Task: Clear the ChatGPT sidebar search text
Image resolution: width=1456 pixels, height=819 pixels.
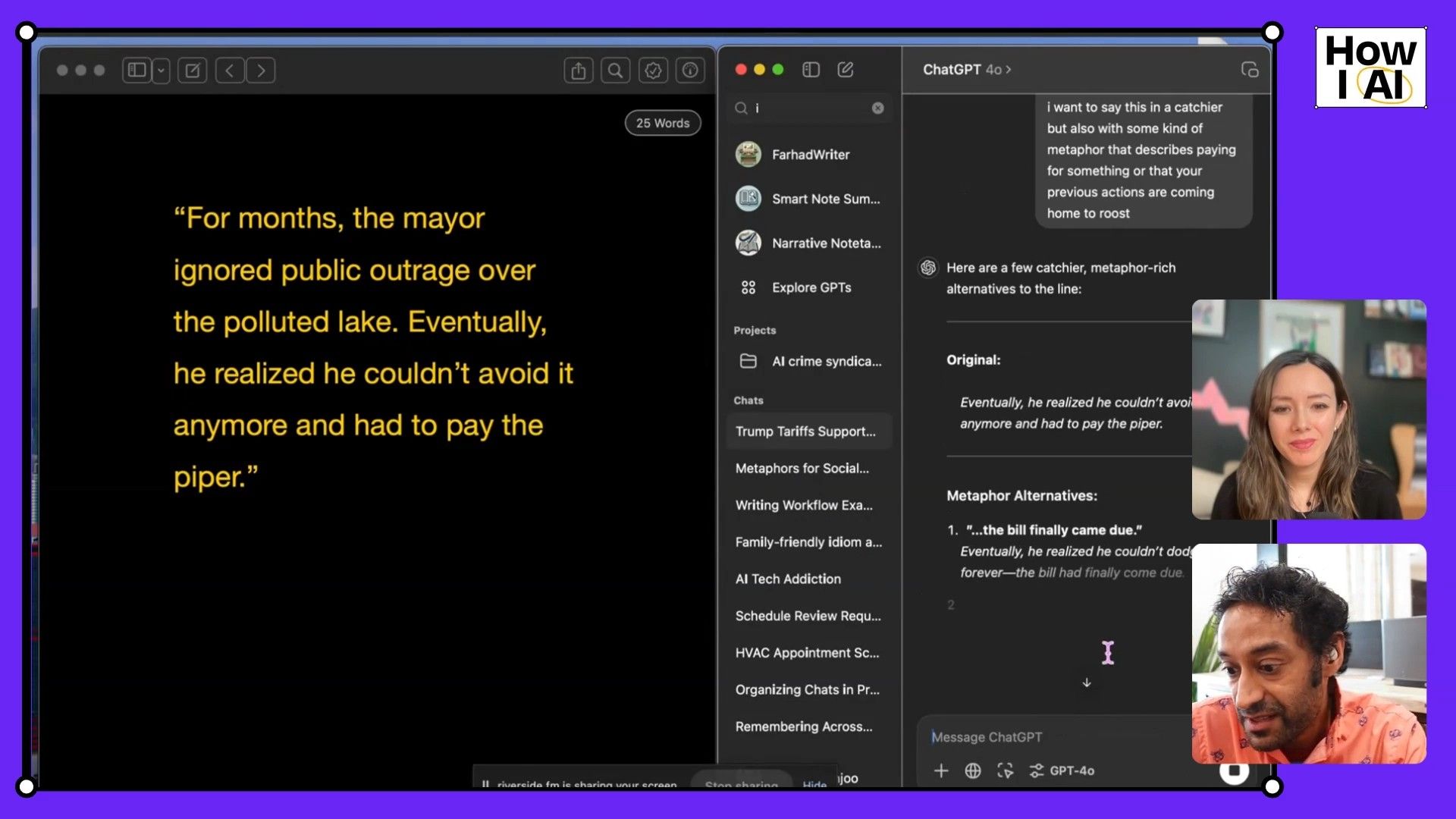Action: pos(877,108)
